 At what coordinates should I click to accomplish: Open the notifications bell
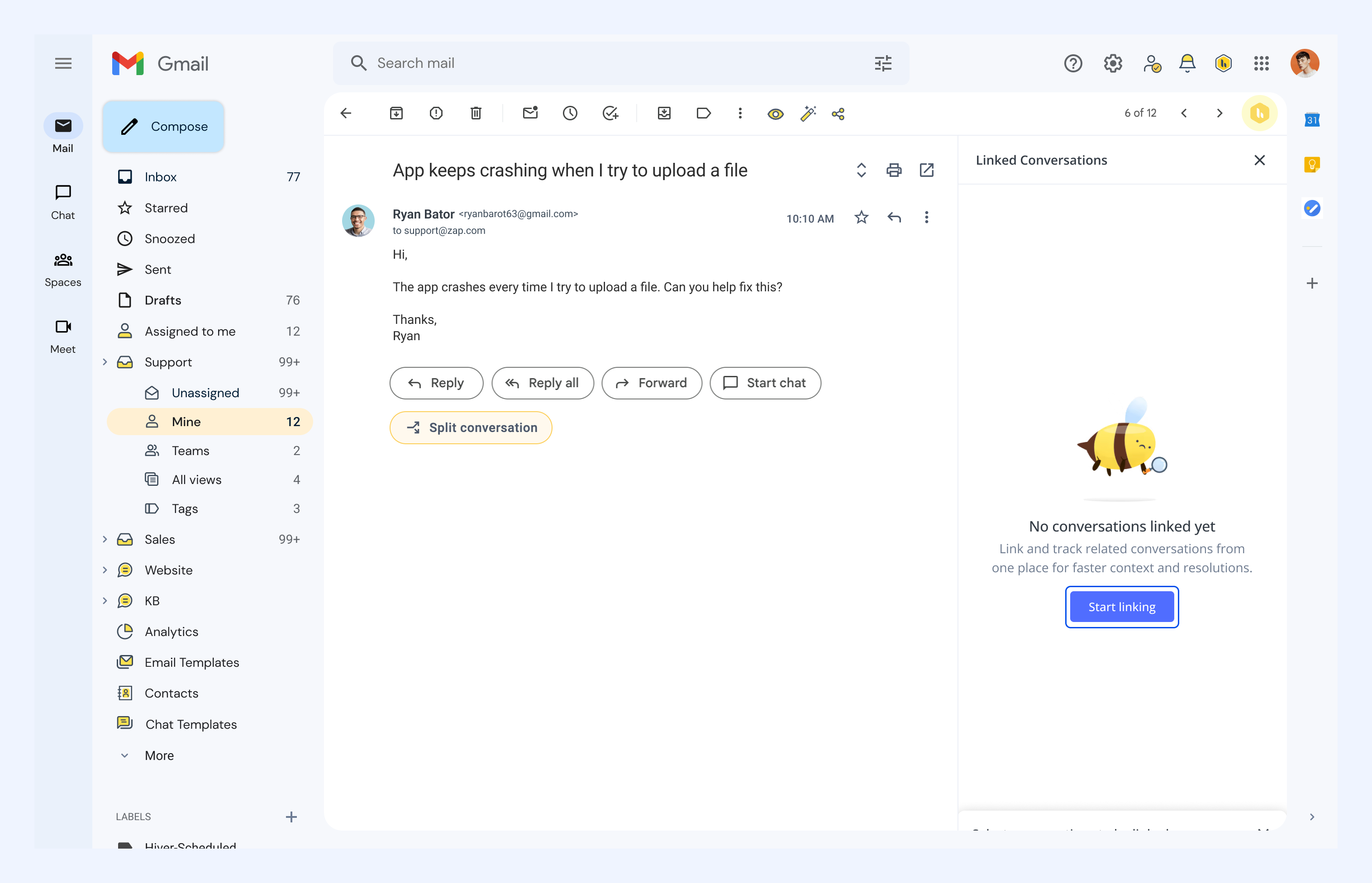click(1187, 63)
